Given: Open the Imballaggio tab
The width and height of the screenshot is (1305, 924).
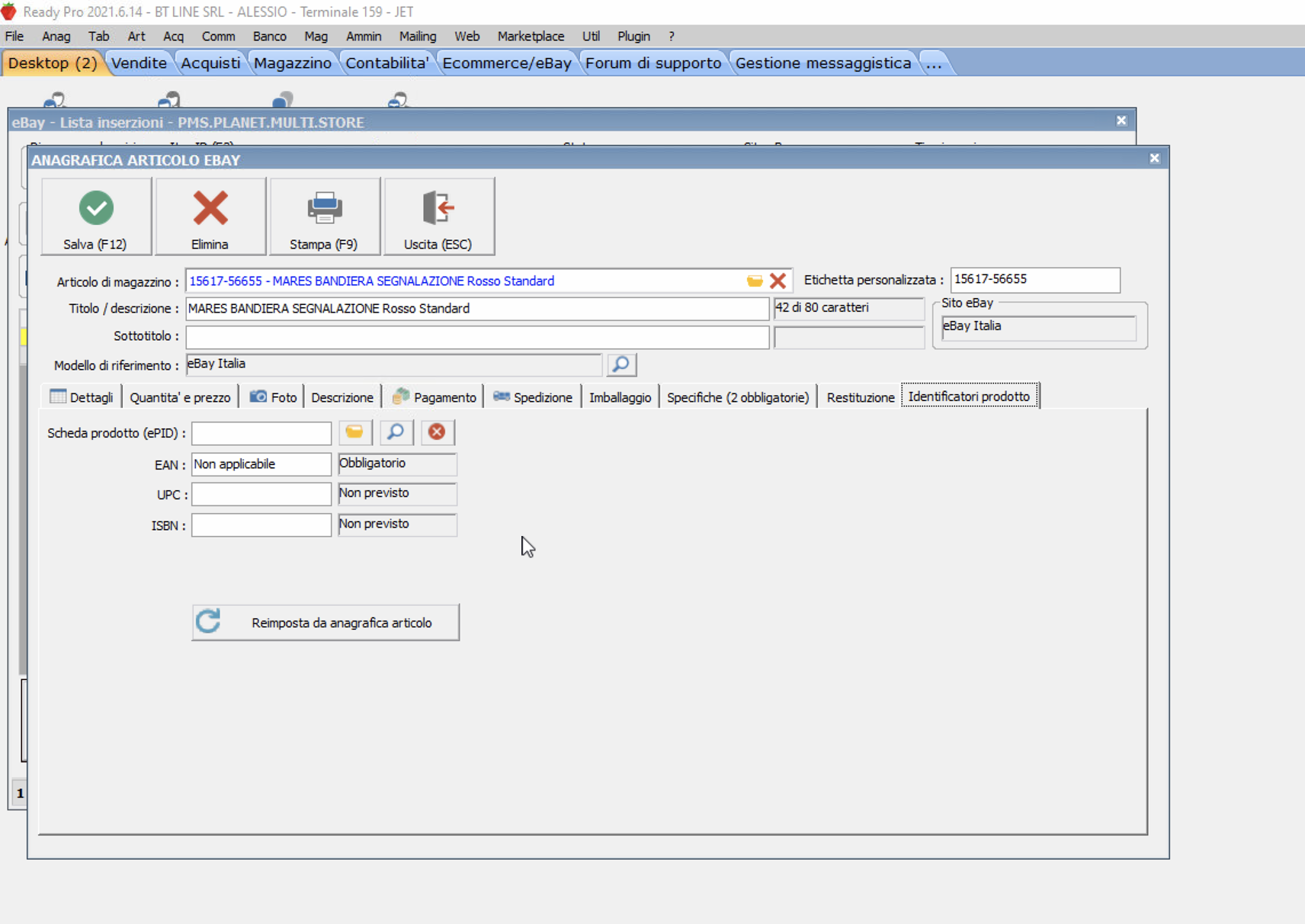Looking at the screenshot, I should [620, 397].
